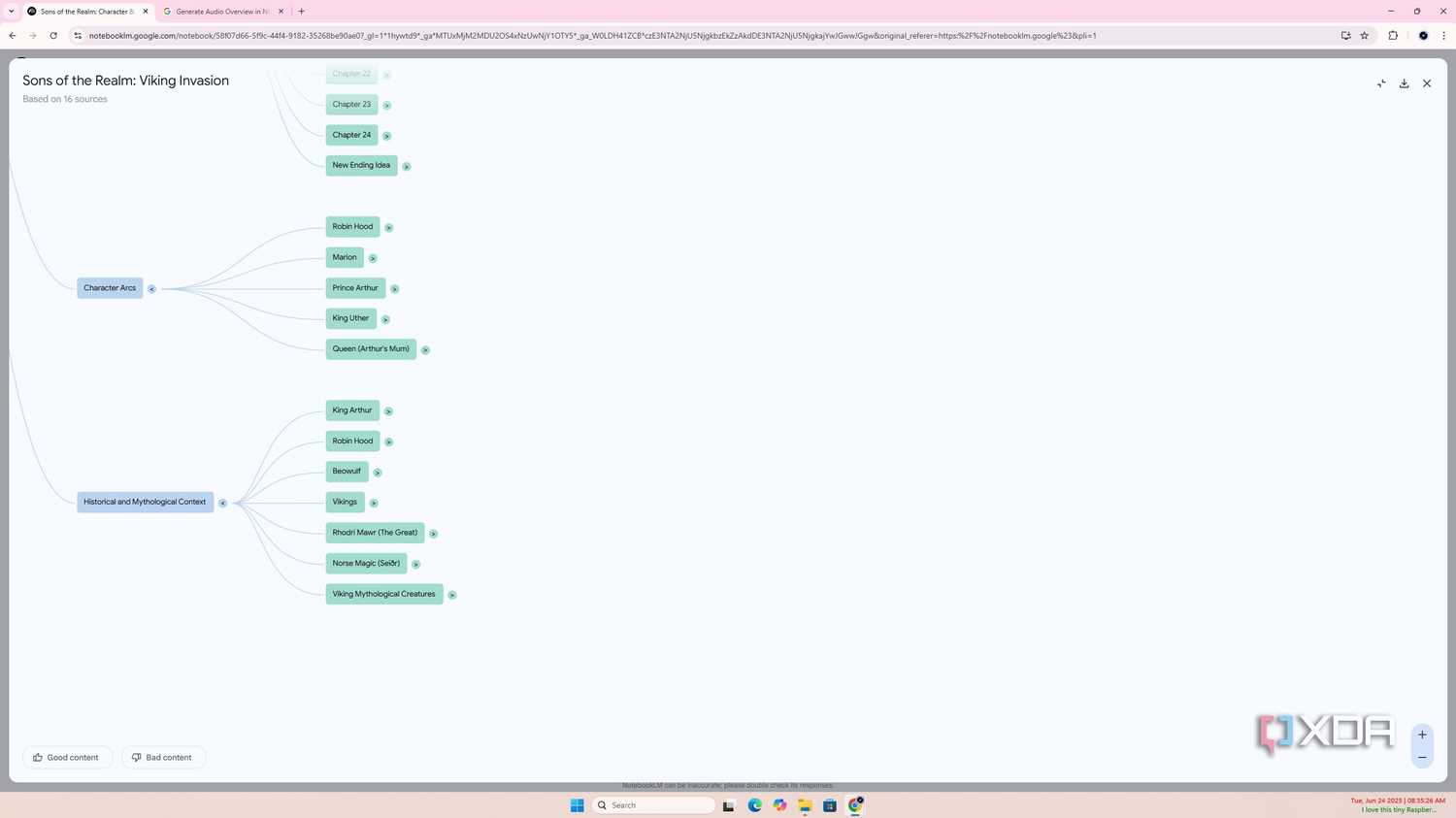Collapse the Character Arcs branch
1456x818 pixels.
tap(152, 289)
